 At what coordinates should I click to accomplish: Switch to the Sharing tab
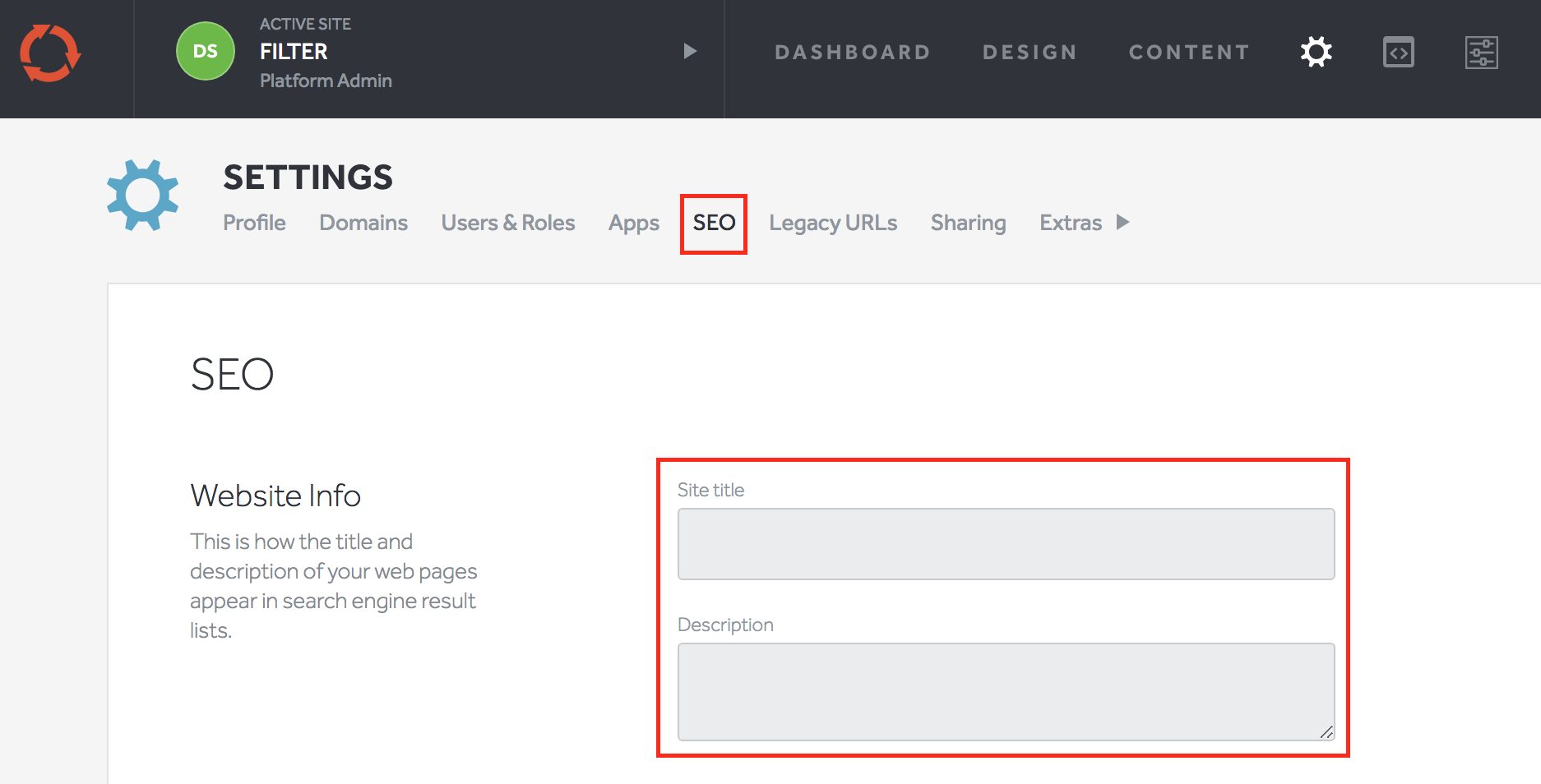tap(968, 223)
